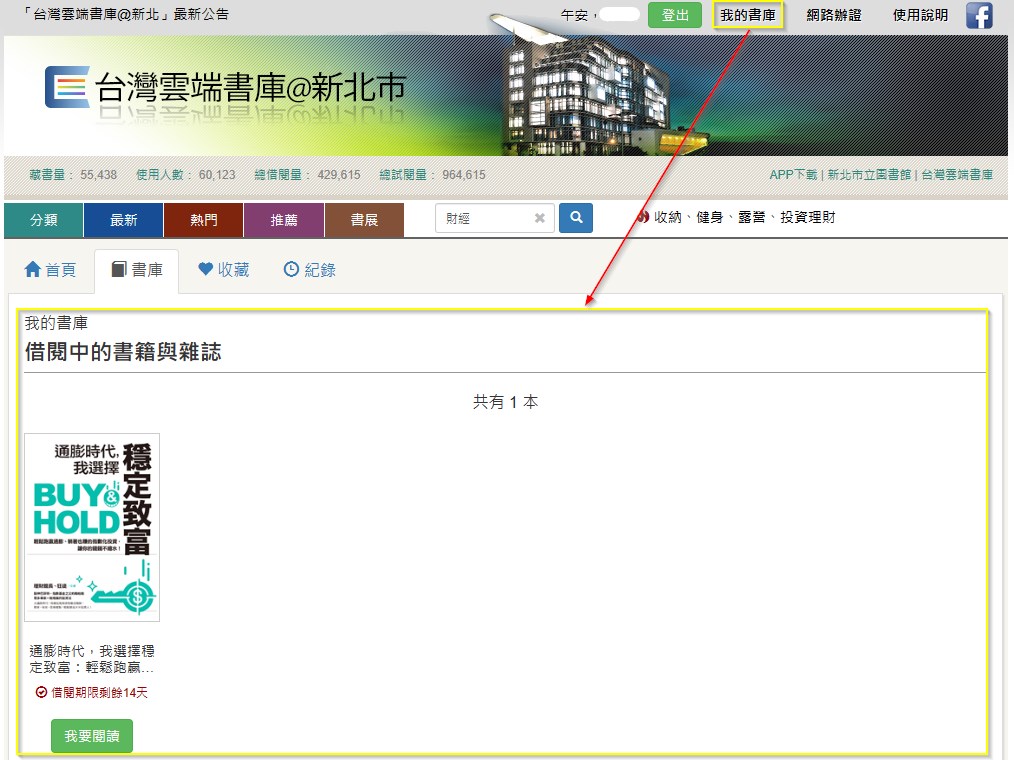The image size is (1014, 760).
Task: Click 總借閱量 429,615 statistic
Action: click(307, 175)
